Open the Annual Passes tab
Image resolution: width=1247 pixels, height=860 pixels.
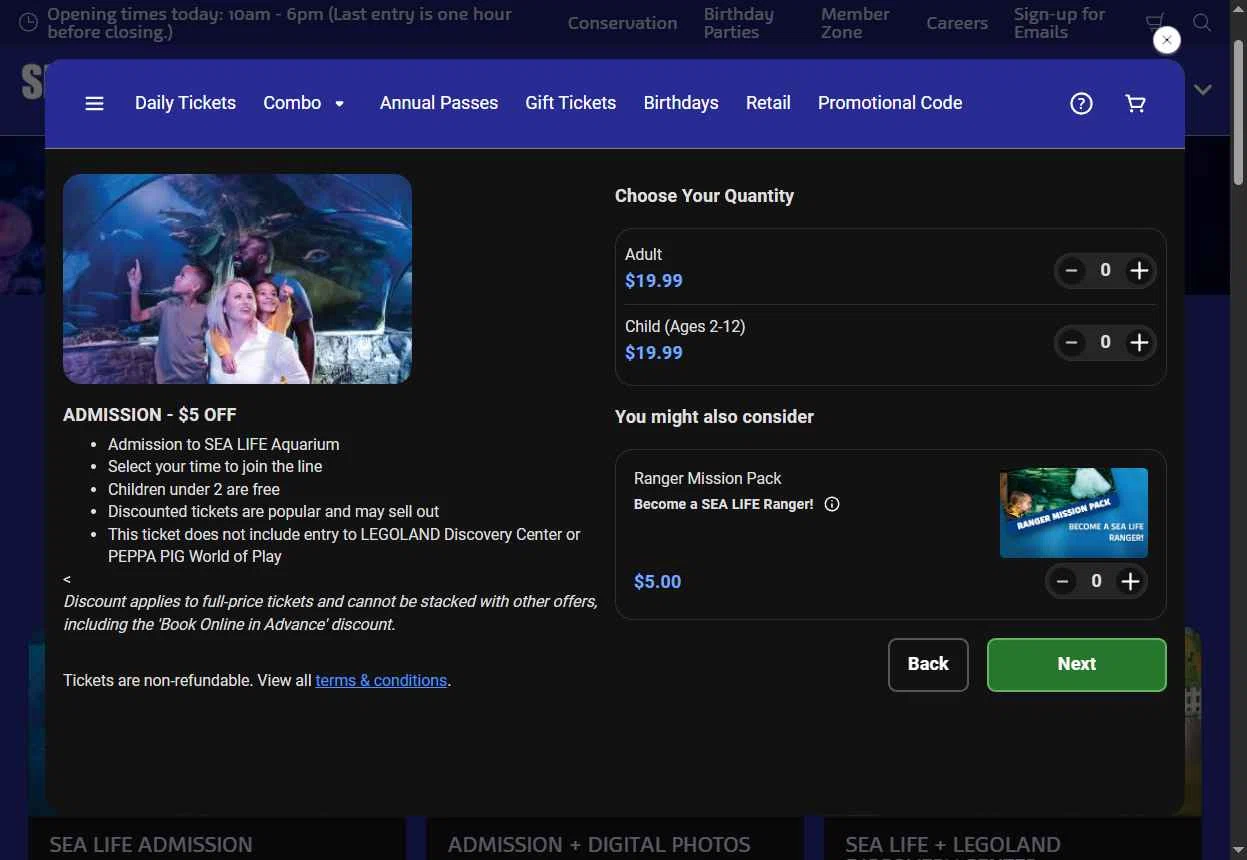439,103
